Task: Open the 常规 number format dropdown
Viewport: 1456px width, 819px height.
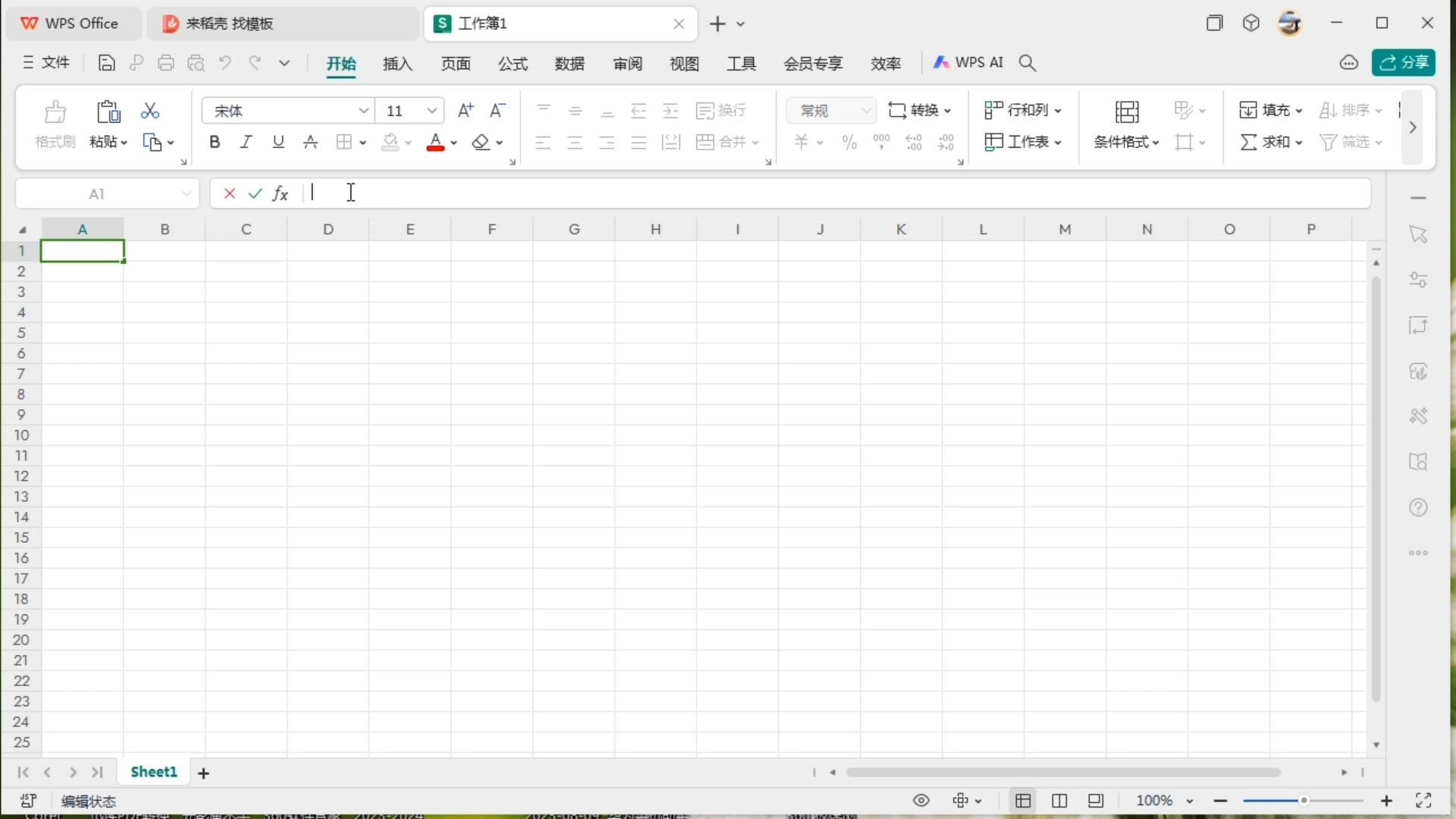Action: (x=866, y=111)
